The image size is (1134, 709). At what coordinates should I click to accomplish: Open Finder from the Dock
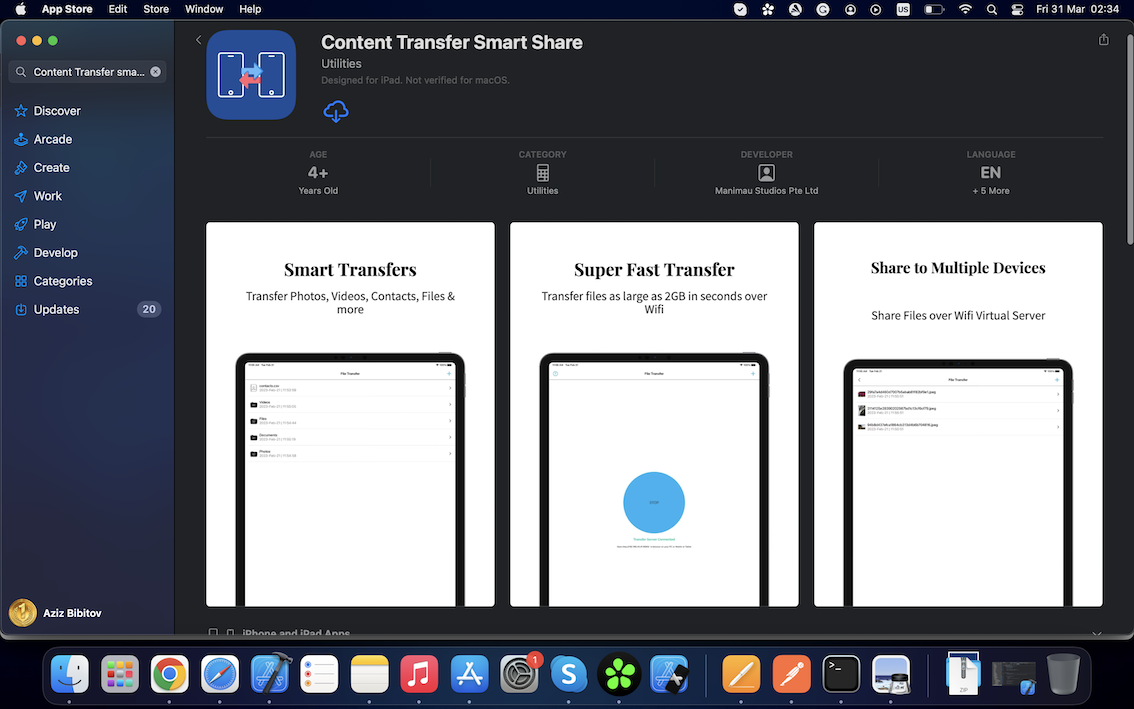click(69, 674)
